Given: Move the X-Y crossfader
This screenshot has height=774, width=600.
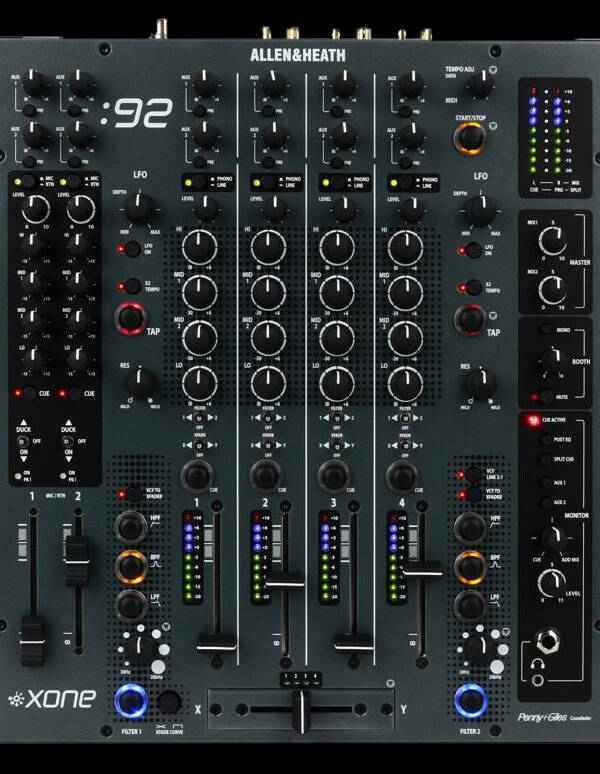Looking at the screenshot, I should tap(301, 711).
